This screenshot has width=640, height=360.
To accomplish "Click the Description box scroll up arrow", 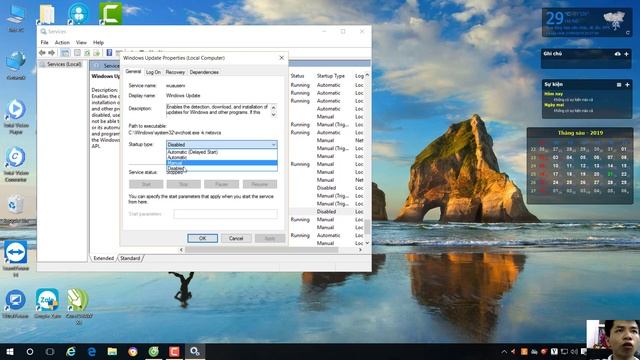I will point(273,107).
